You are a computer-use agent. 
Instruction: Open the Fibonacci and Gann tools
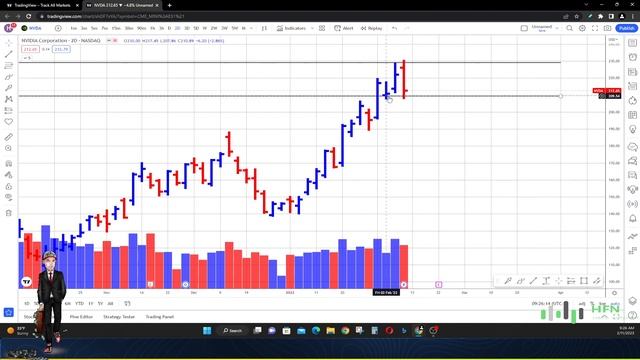9,65
